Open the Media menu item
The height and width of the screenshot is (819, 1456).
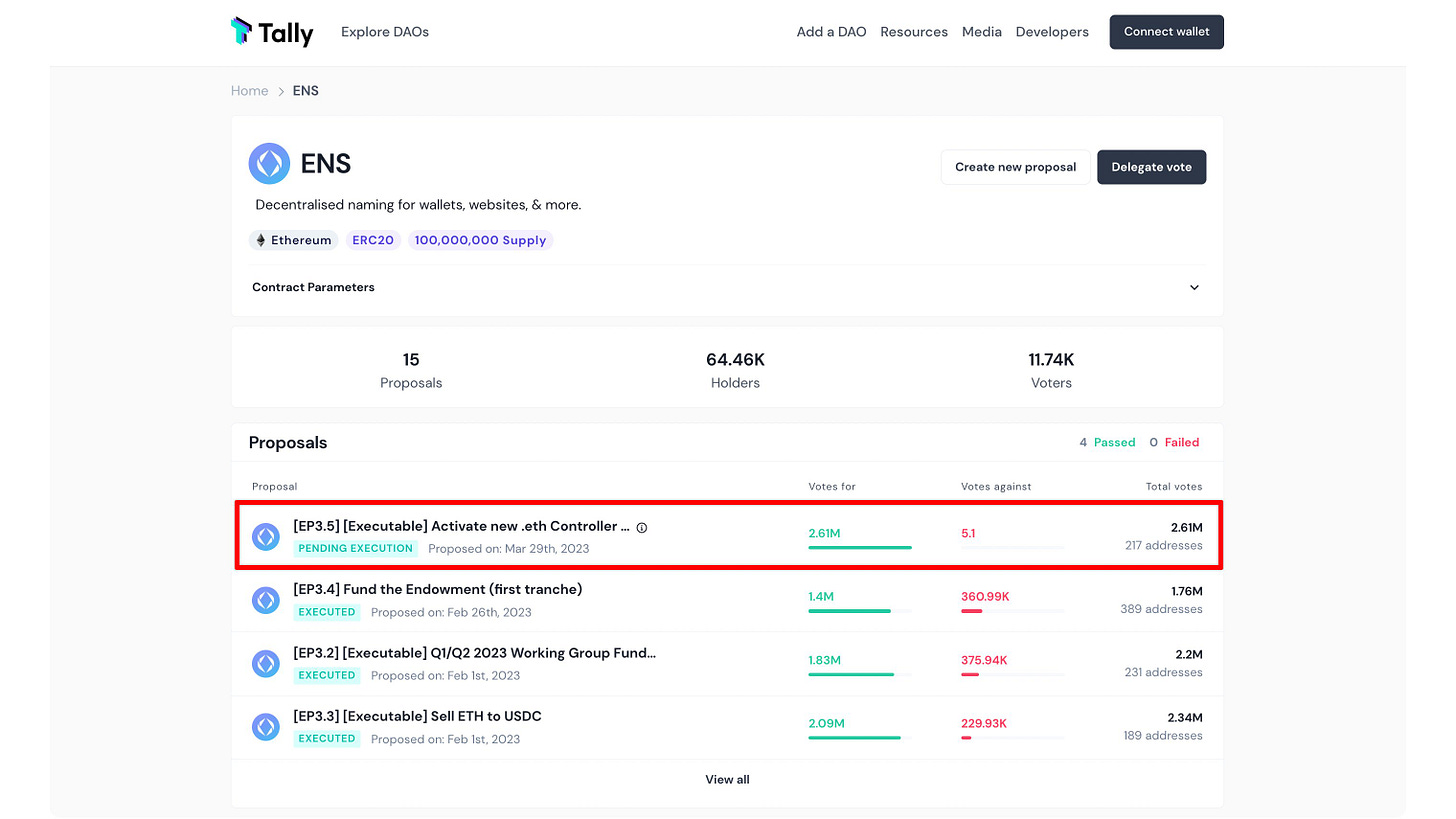982,32
